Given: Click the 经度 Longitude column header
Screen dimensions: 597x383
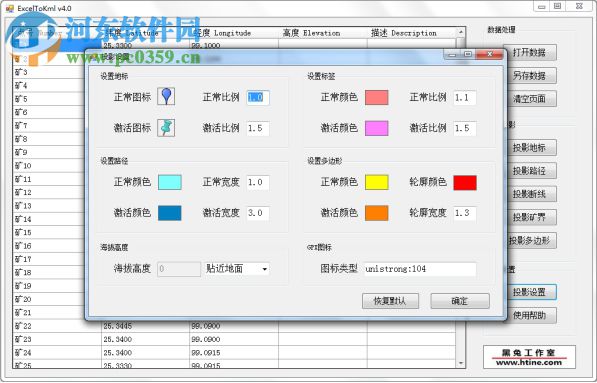Looking at the screenshot, I should point(234,33).
